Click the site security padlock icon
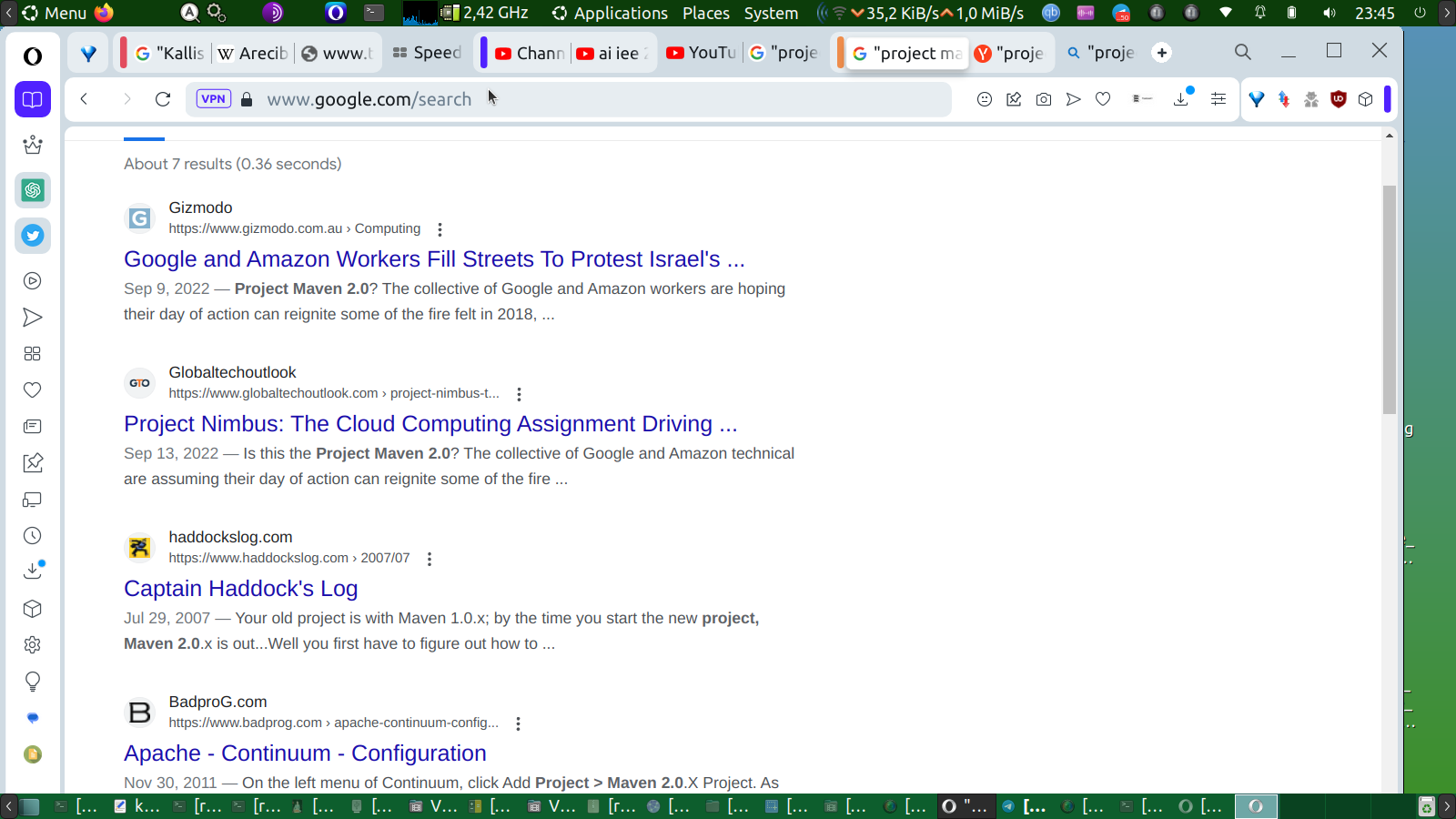1456x819 pixels. pos(247,99)
